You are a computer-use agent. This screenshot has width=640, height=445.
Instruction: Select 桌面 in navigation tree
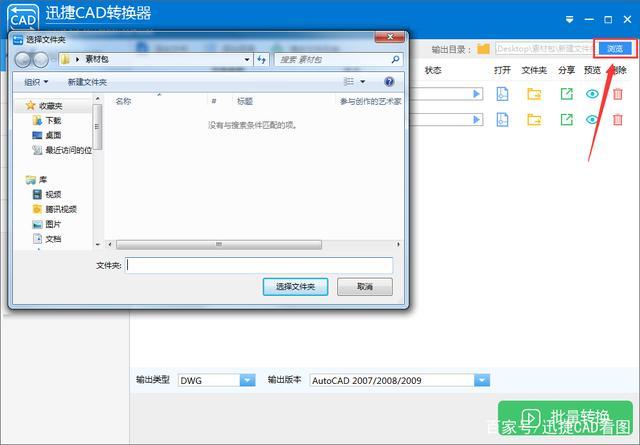click(x=47, y=135)
